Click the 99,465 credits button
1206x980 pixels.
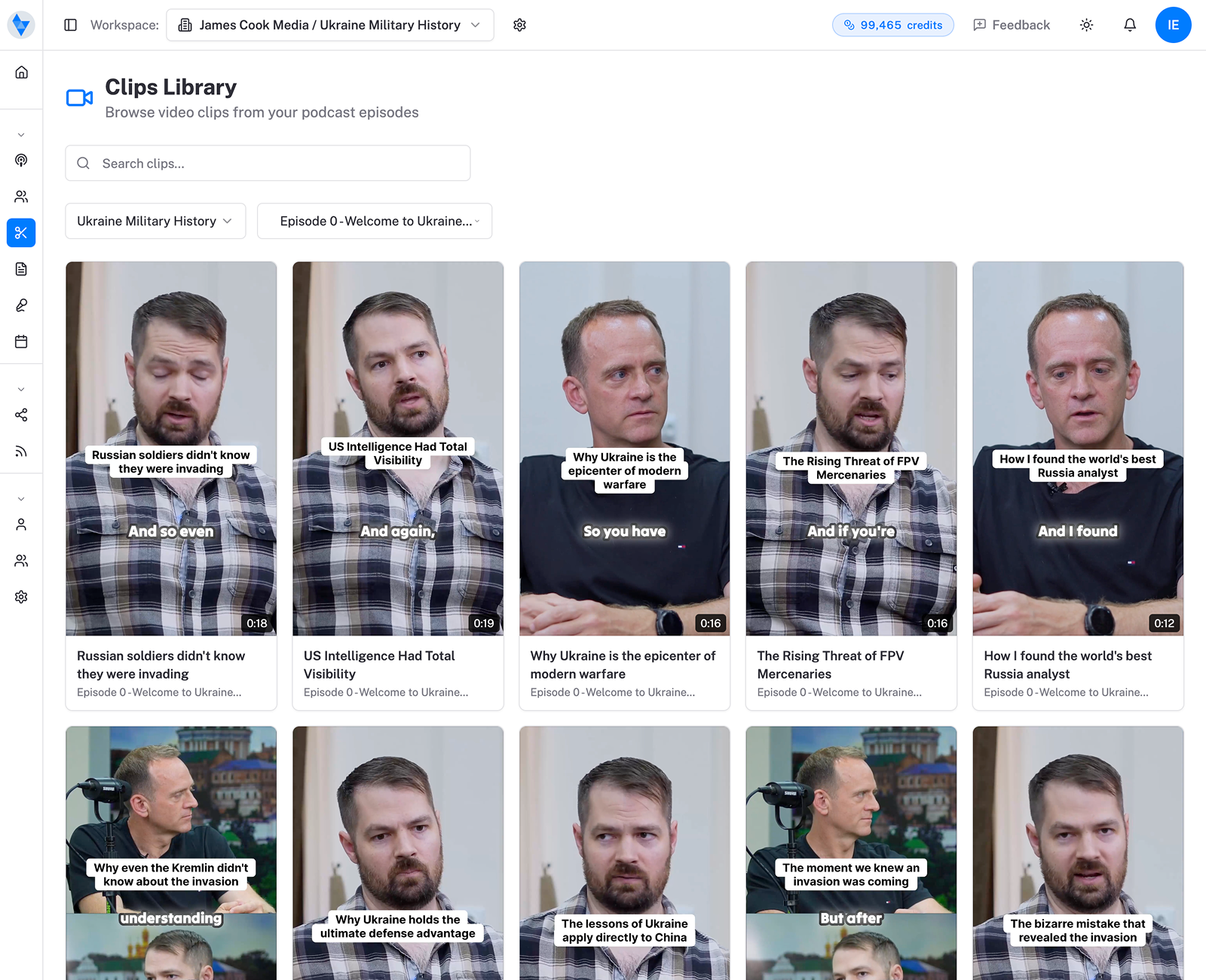point(892,25)
